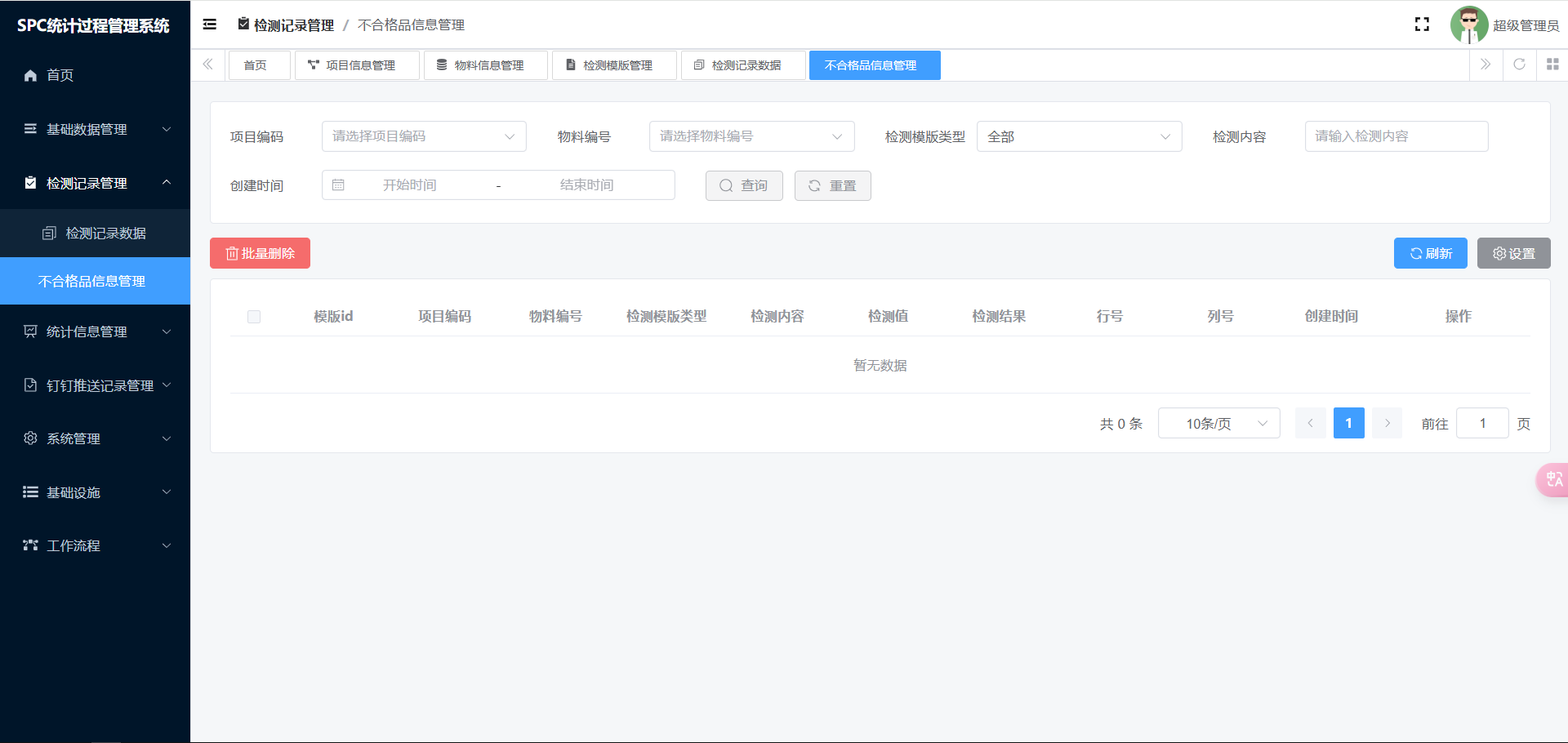
Task: Open the 项目编码 dropdown
Action: point(424,136)
